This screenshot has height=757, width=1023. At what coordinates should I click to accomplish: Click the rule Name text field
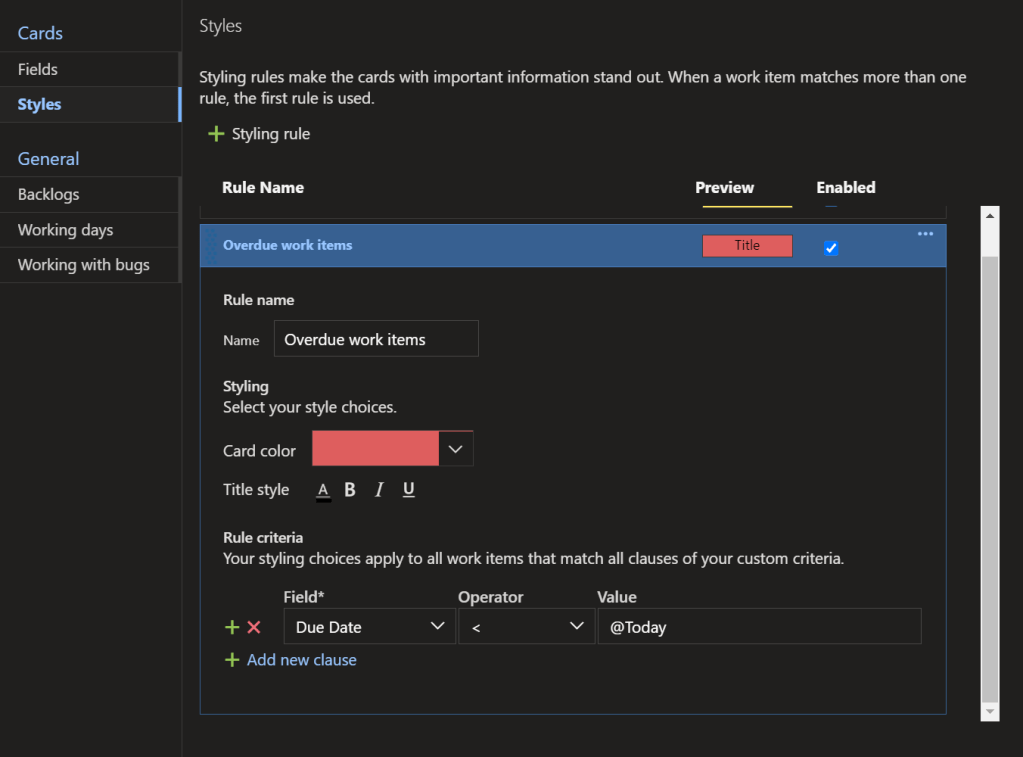pos(376,339)
